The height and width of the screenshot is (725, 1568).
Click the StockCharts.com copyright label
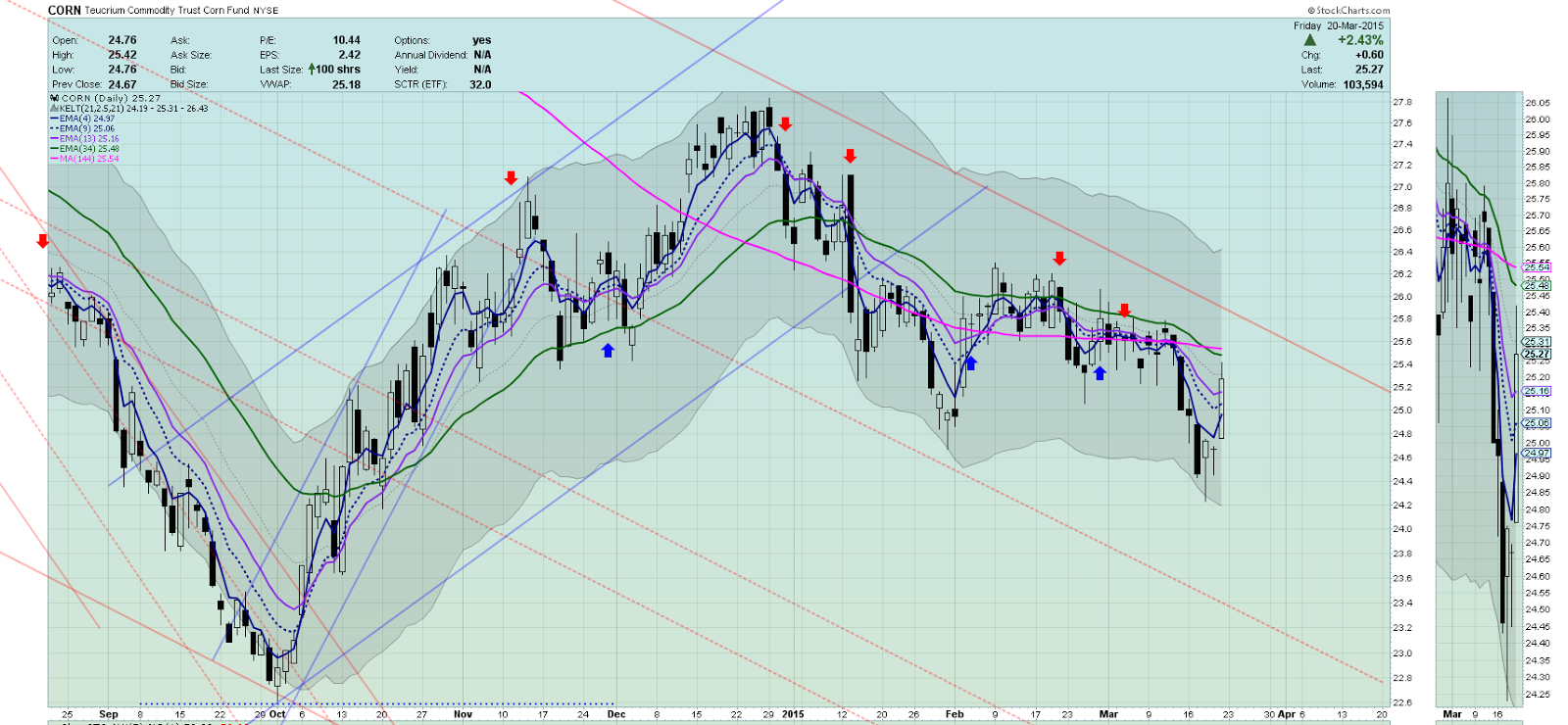pos(1348,11)
